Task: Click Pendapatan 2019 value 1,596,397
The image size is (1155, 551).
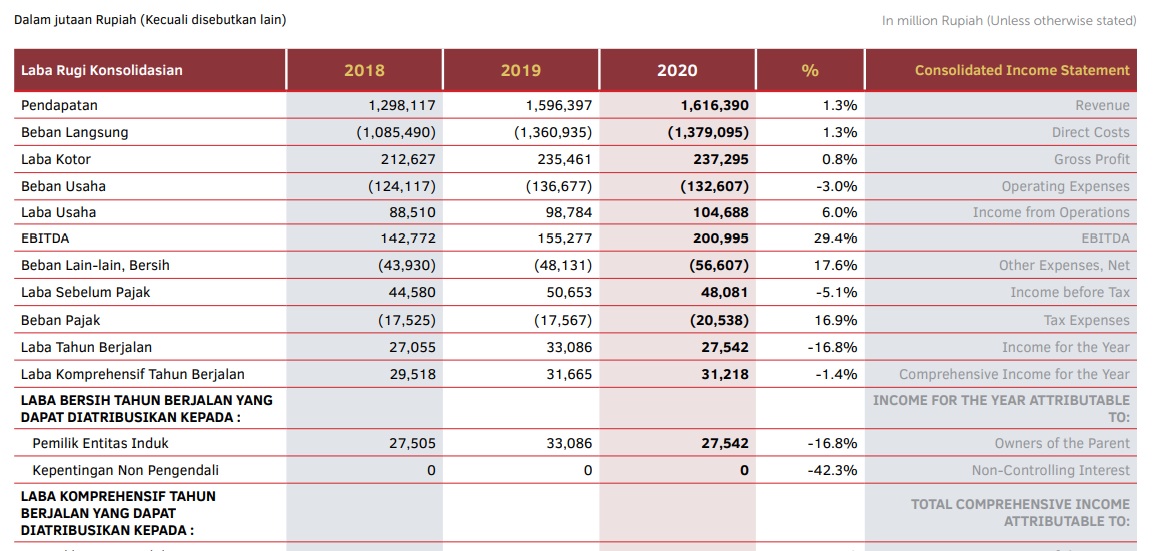Action: coord(559,105)
